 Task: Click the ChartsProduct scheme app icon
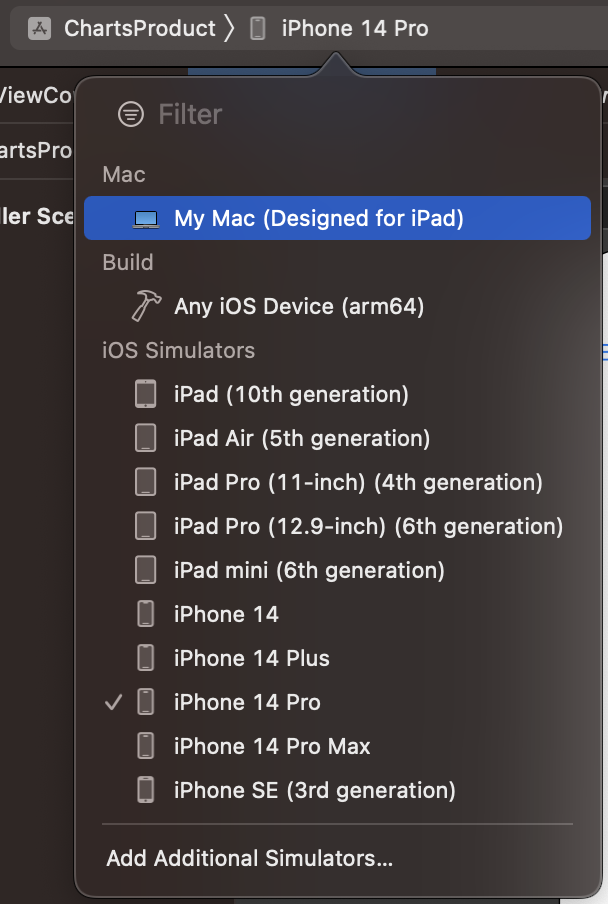(39, 28)
